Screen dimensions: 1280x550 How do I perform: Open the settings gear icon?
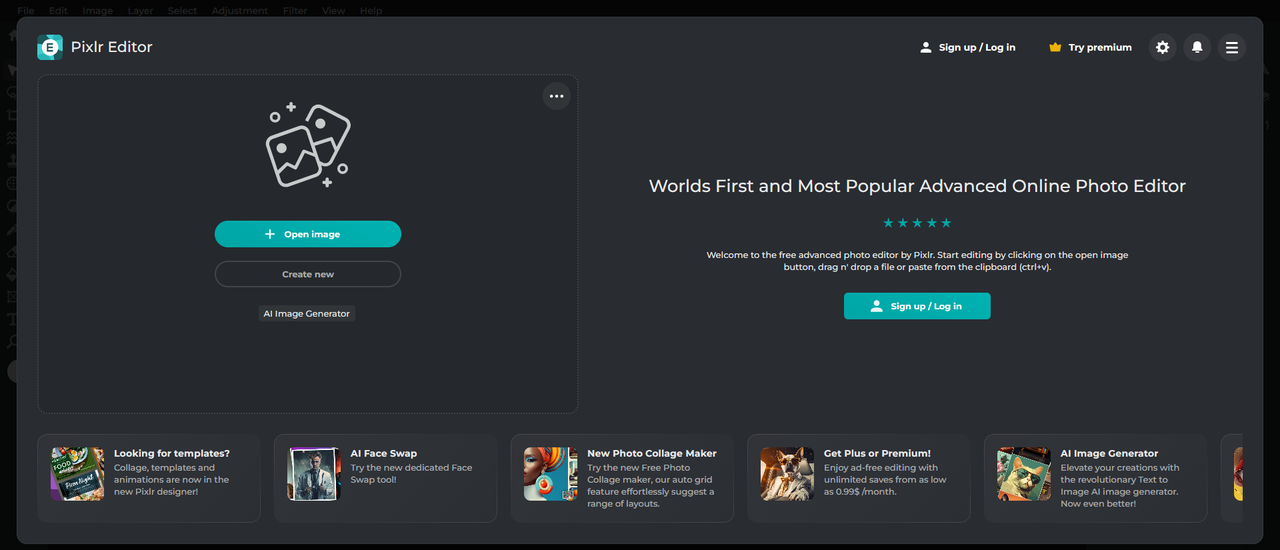coord(1162,47)
